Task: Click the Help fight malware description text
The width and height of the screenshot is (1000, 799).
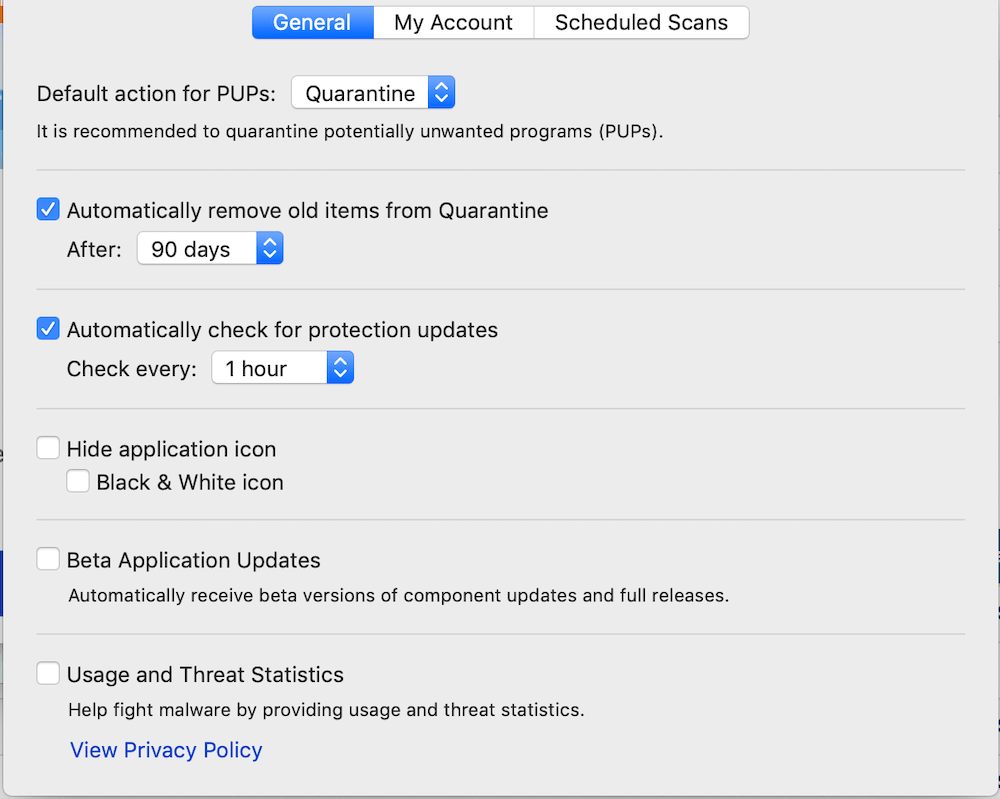Action: click(326, 710)
